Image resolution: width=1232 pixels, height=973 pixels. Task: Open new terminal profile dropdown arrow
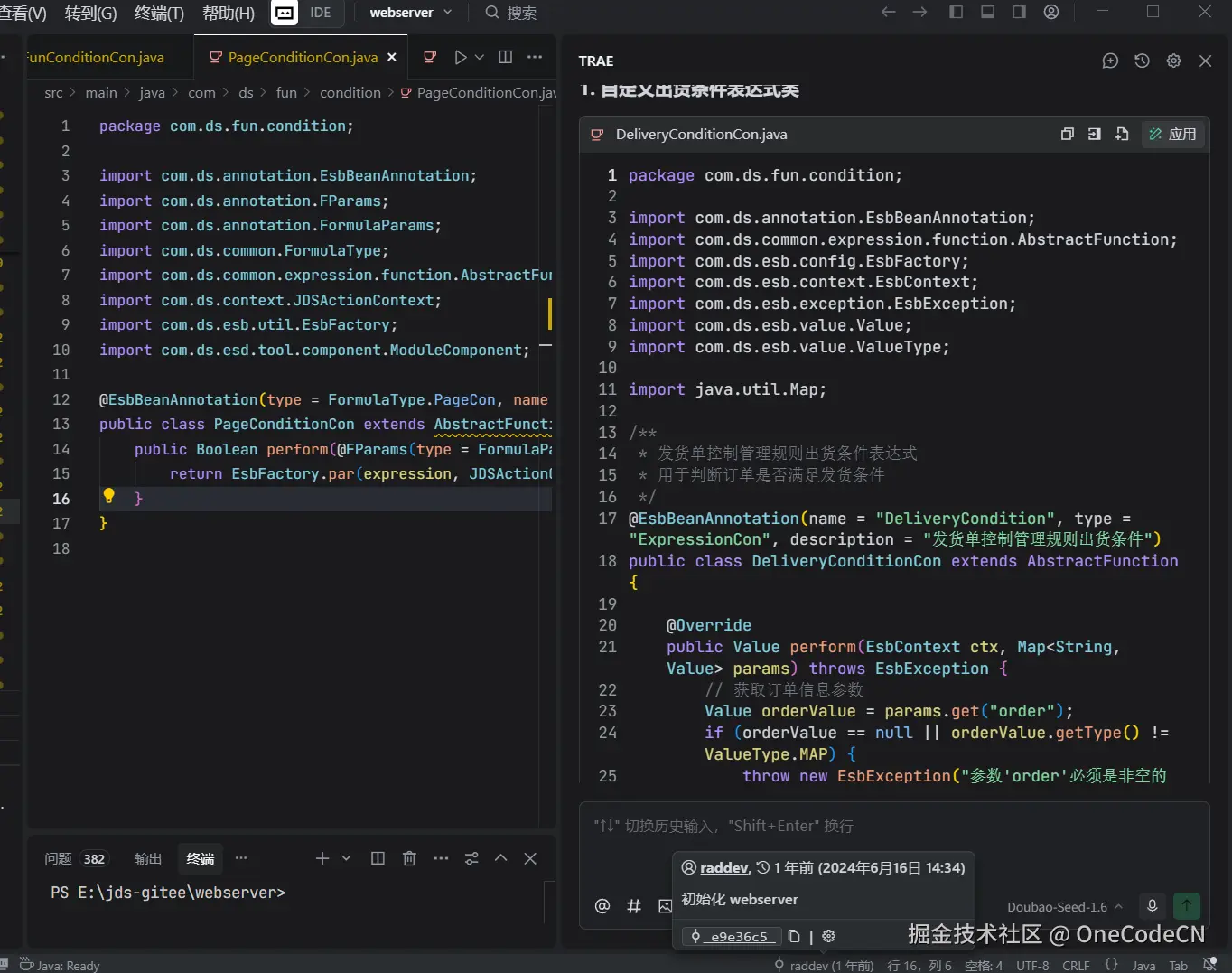(x=346, y=858)
